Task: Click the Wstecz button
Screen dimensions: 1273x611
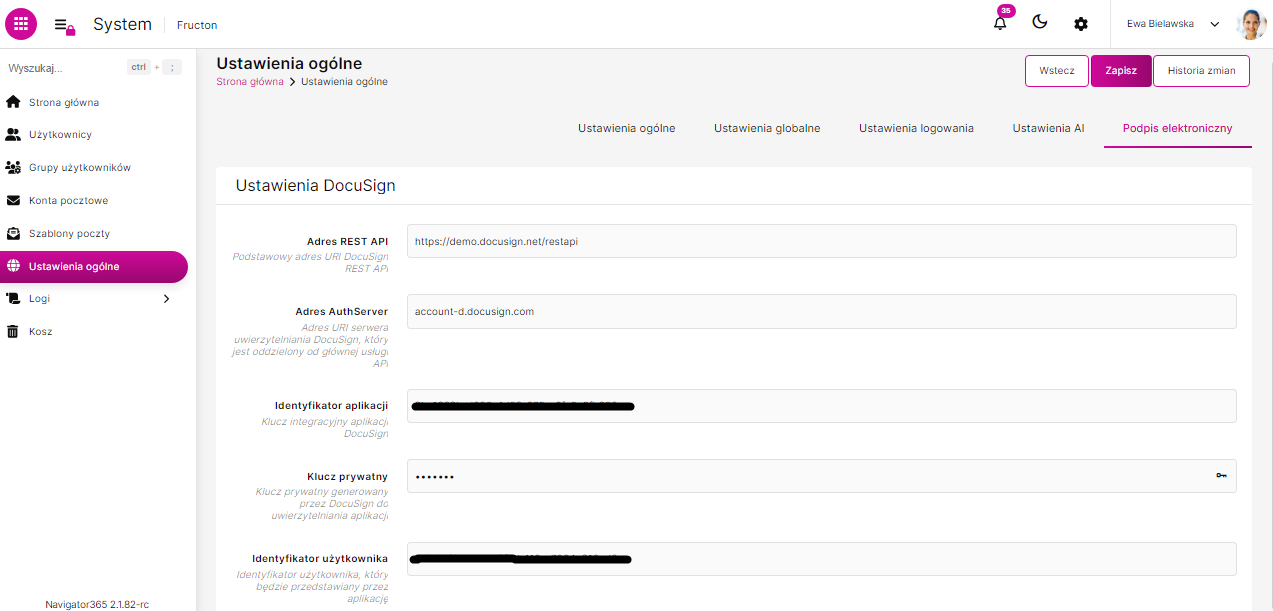Action: [x=1057, y=71]
